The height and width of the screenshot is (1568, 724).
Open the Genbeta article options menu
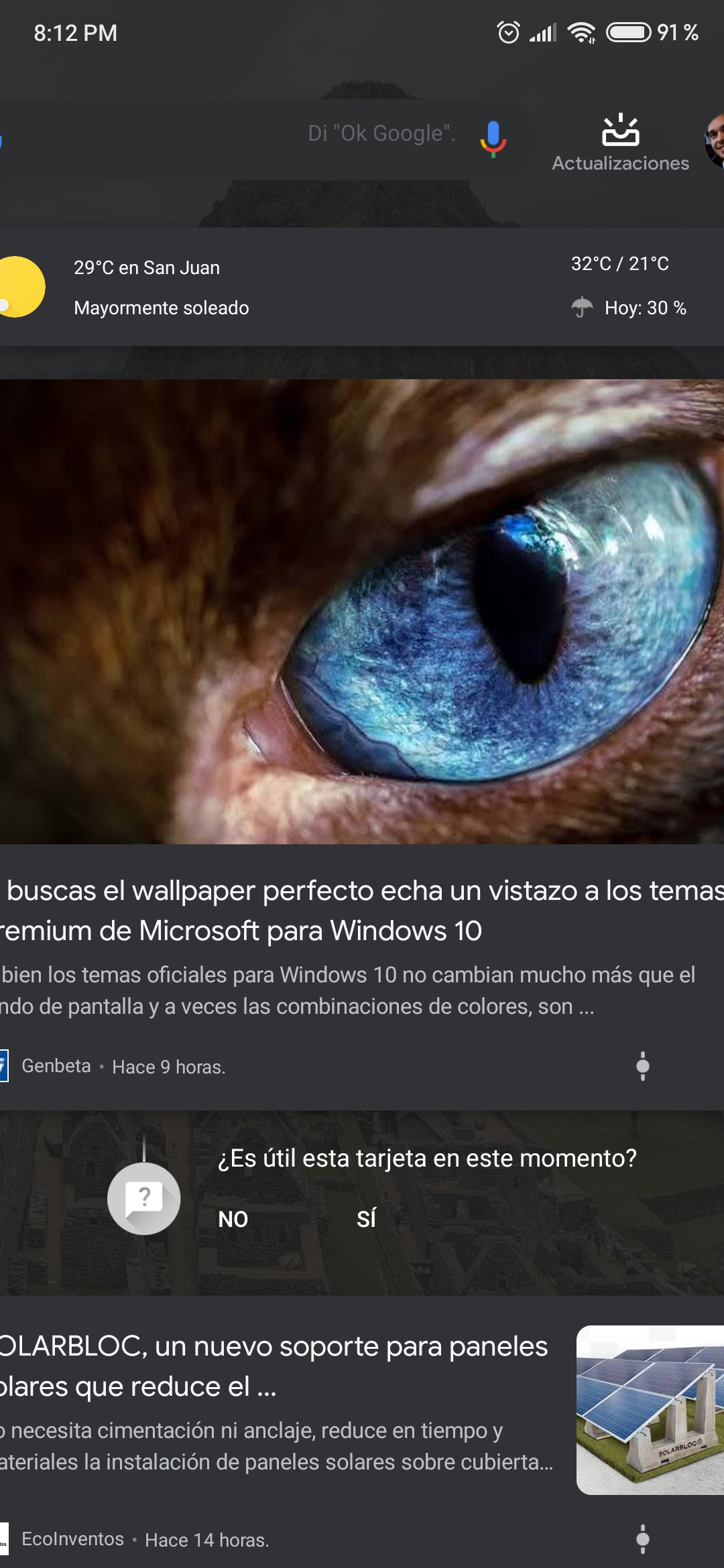tap(642, 1066)
